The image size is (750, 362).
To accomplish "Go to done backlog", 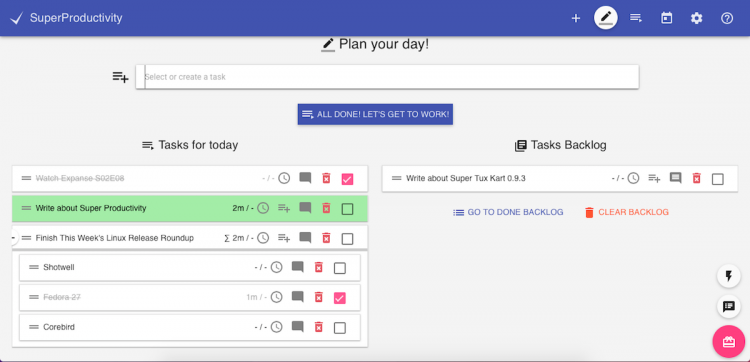I will 508,212.
